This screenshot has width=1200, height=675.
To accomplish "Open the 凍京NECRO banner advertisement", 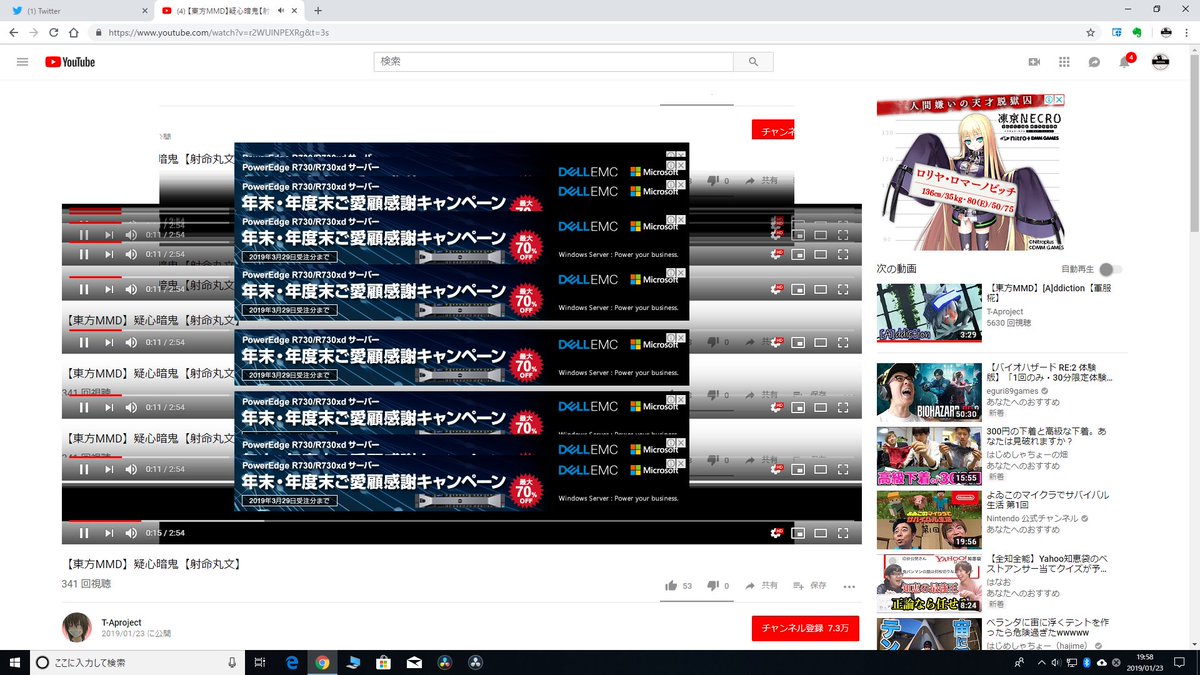I will pyautogui.click(x=970, y=173).
